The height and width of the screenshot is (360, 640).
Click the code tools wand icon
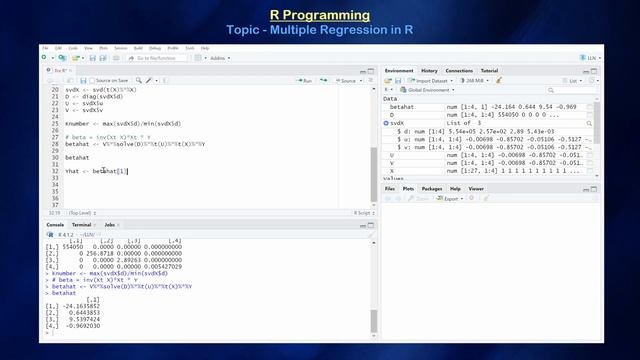149,80
